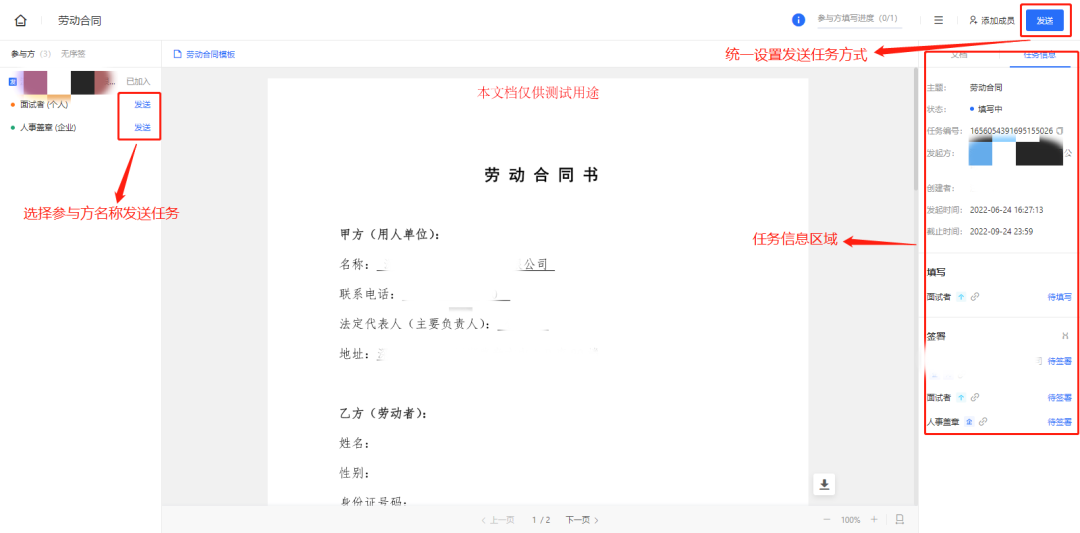Viewport: 1080px width, 533px height.
Task: Click the 100% zoom level
Action: 851,520
